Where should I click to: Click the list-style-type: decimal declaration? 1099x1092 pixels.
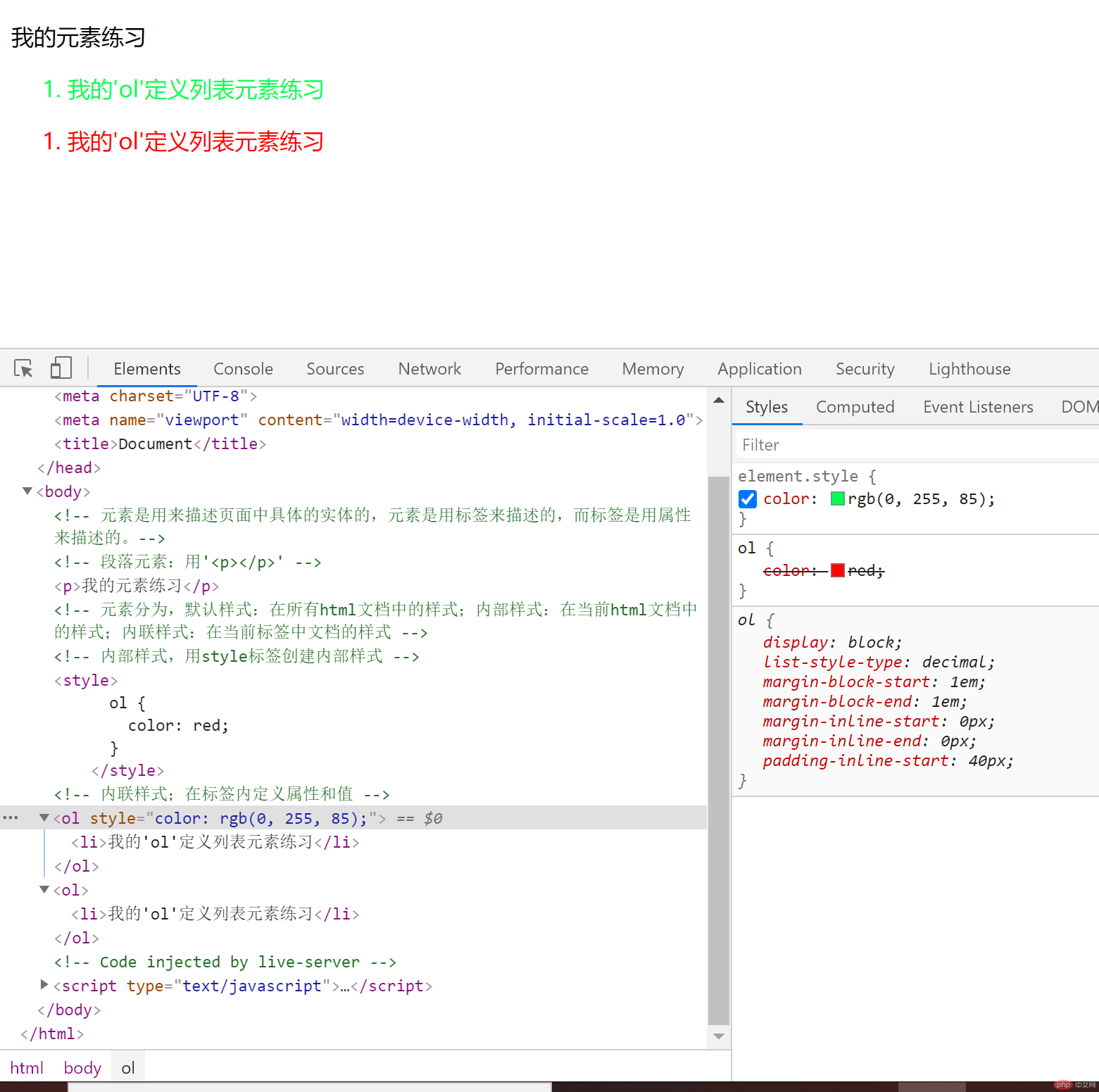(879, 662)
